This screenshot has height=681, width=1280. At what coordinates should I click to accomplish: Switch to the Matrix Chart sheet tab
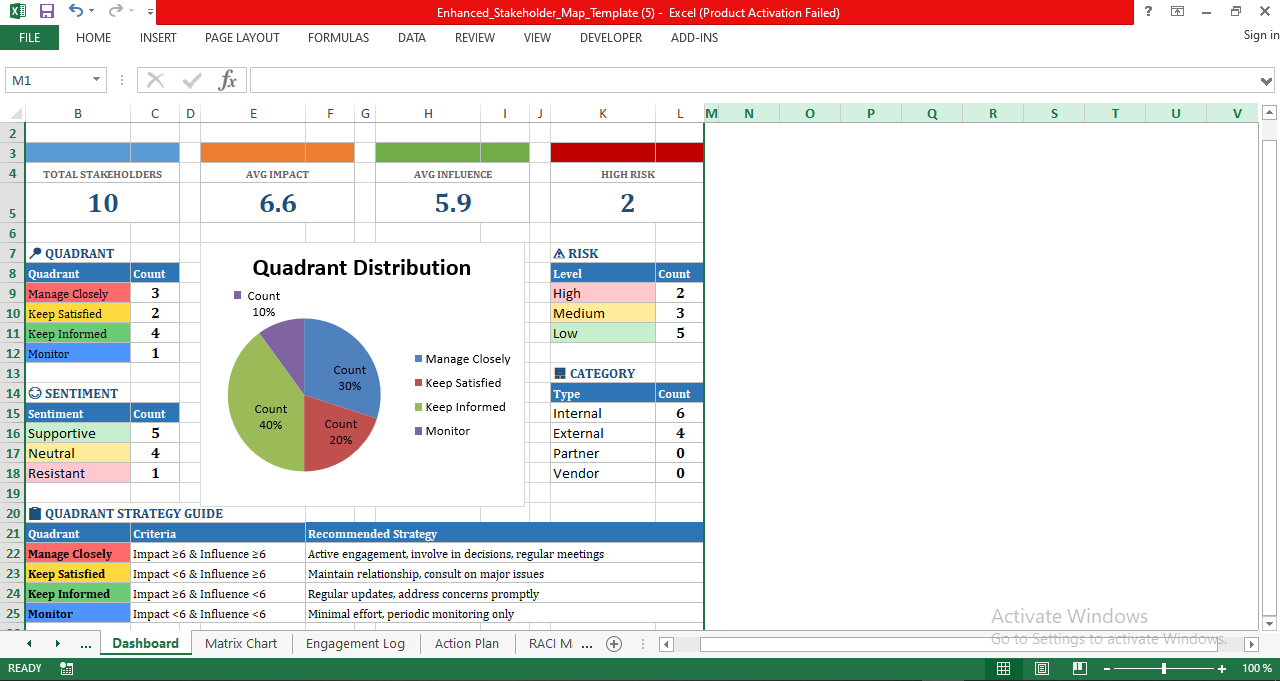[x=241, y=644]
